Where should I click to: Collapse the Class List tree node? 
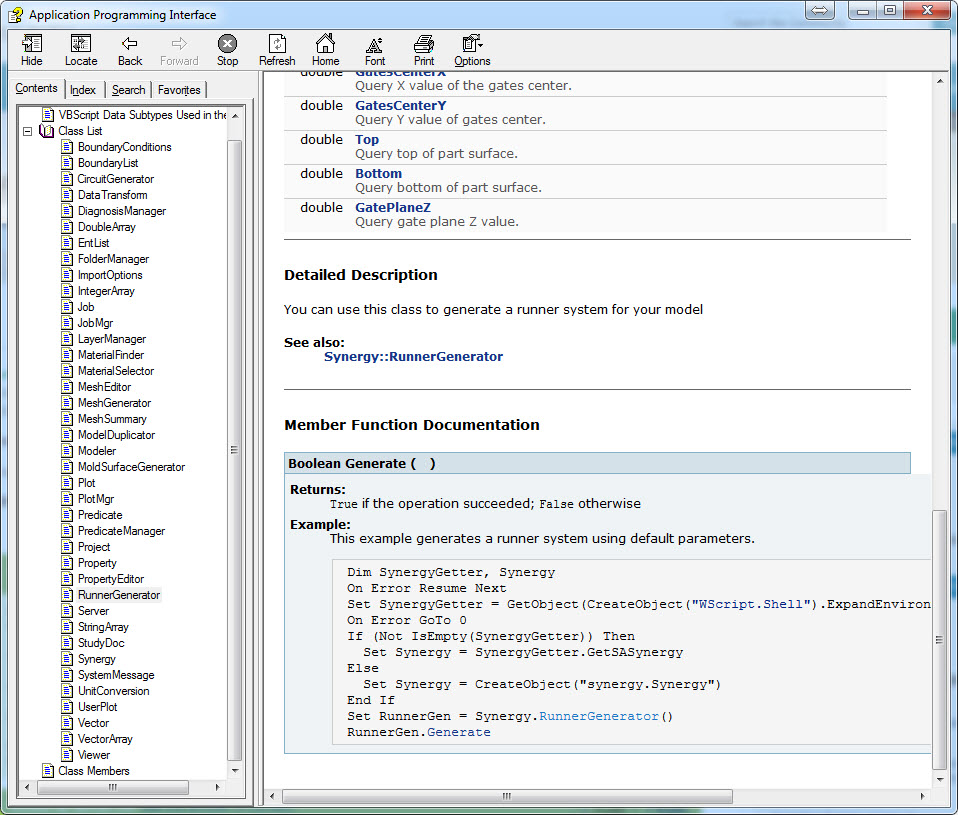point(27,130)
